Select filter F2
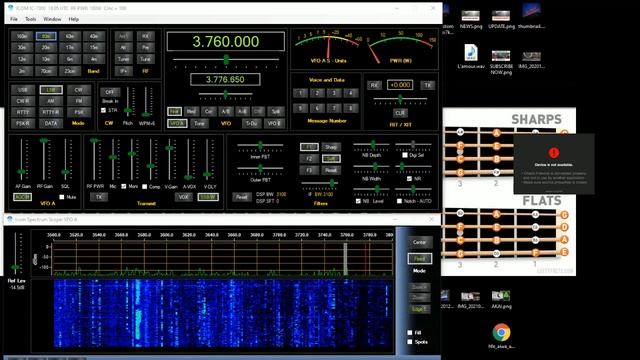This screenshot has height=360, width=640. (309, 158)
